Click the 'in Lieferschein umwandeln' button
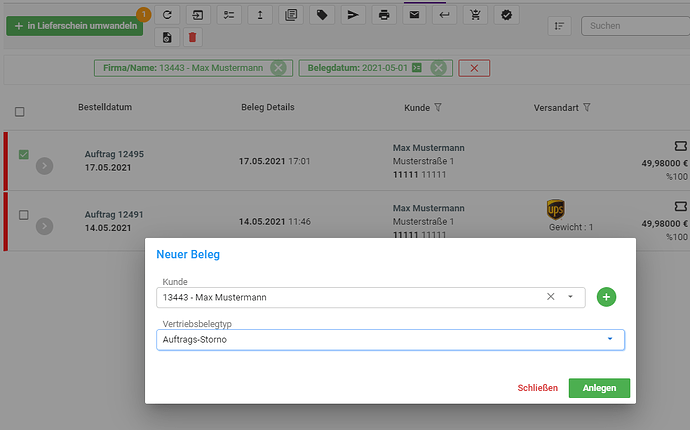 point(74,26)
